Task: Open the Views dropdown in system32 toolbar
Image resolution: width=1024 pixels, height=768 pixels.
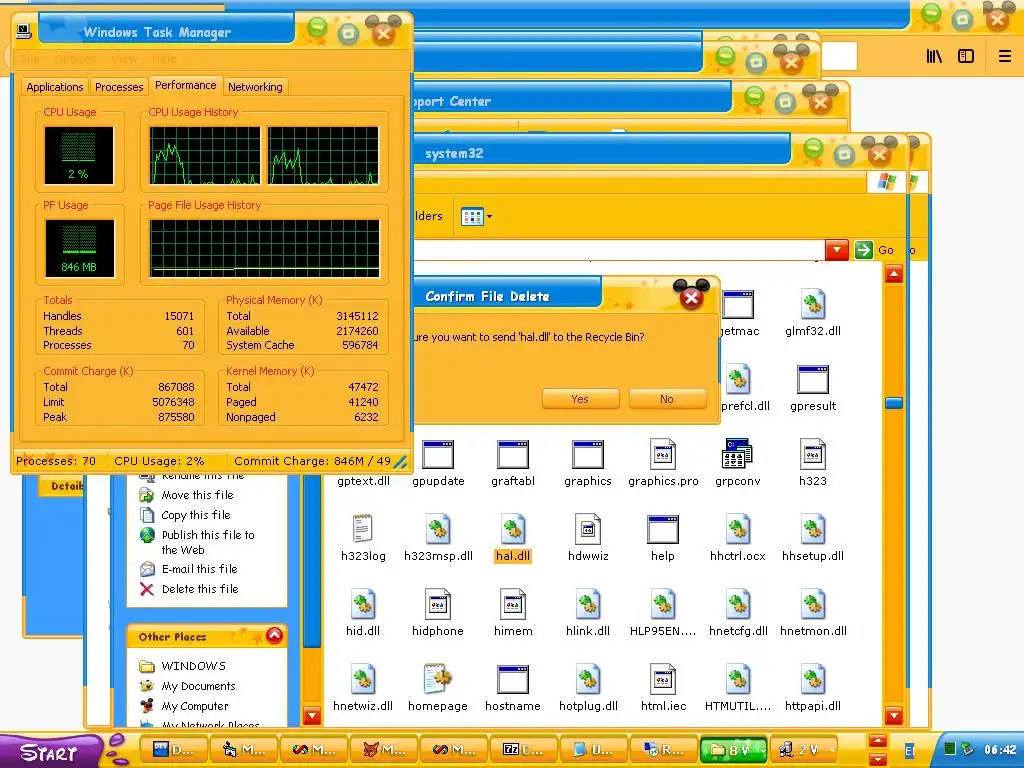Action: 476,216
